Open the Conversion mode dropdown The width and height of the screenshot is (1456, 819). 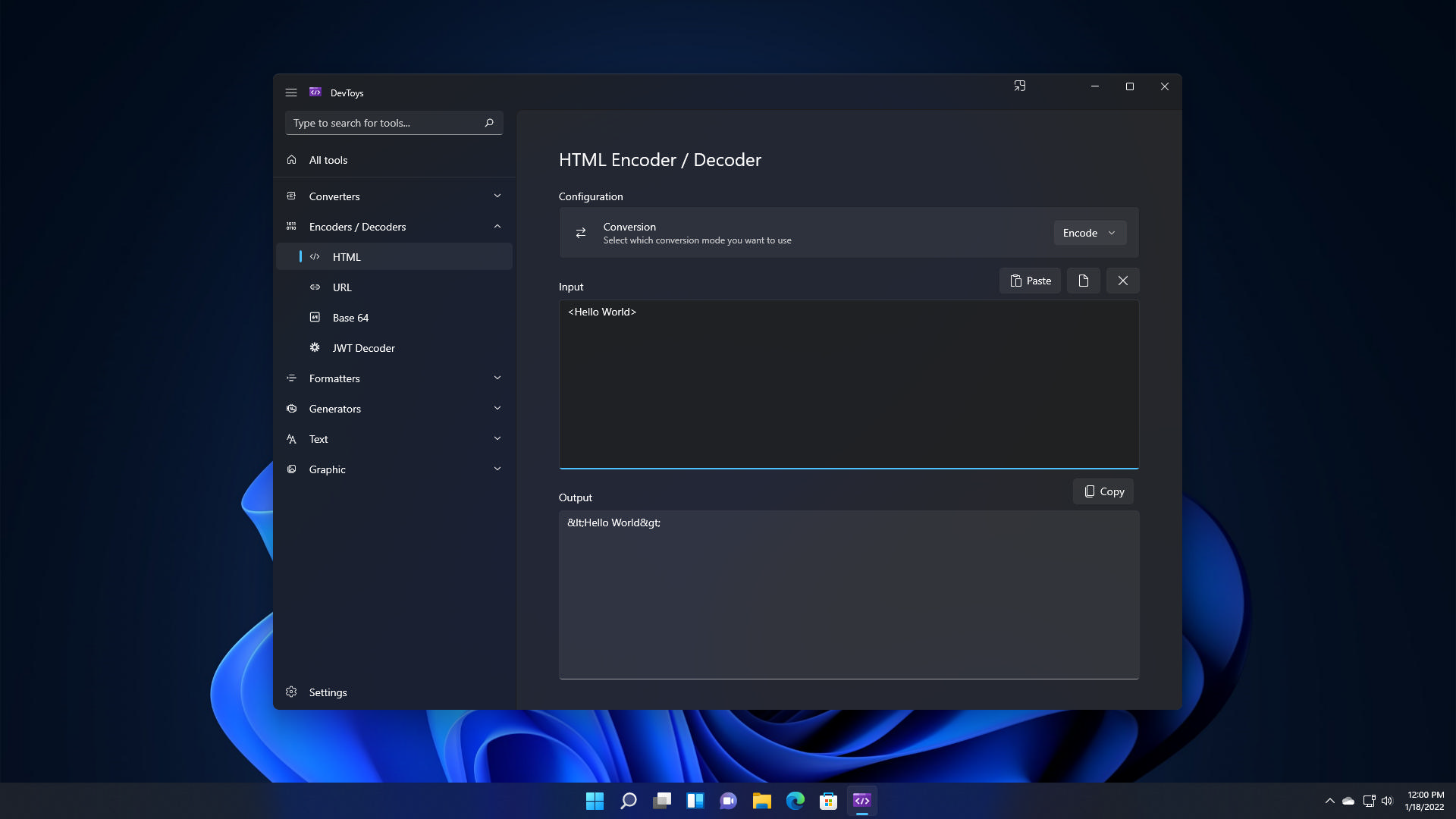(1089, 232)
